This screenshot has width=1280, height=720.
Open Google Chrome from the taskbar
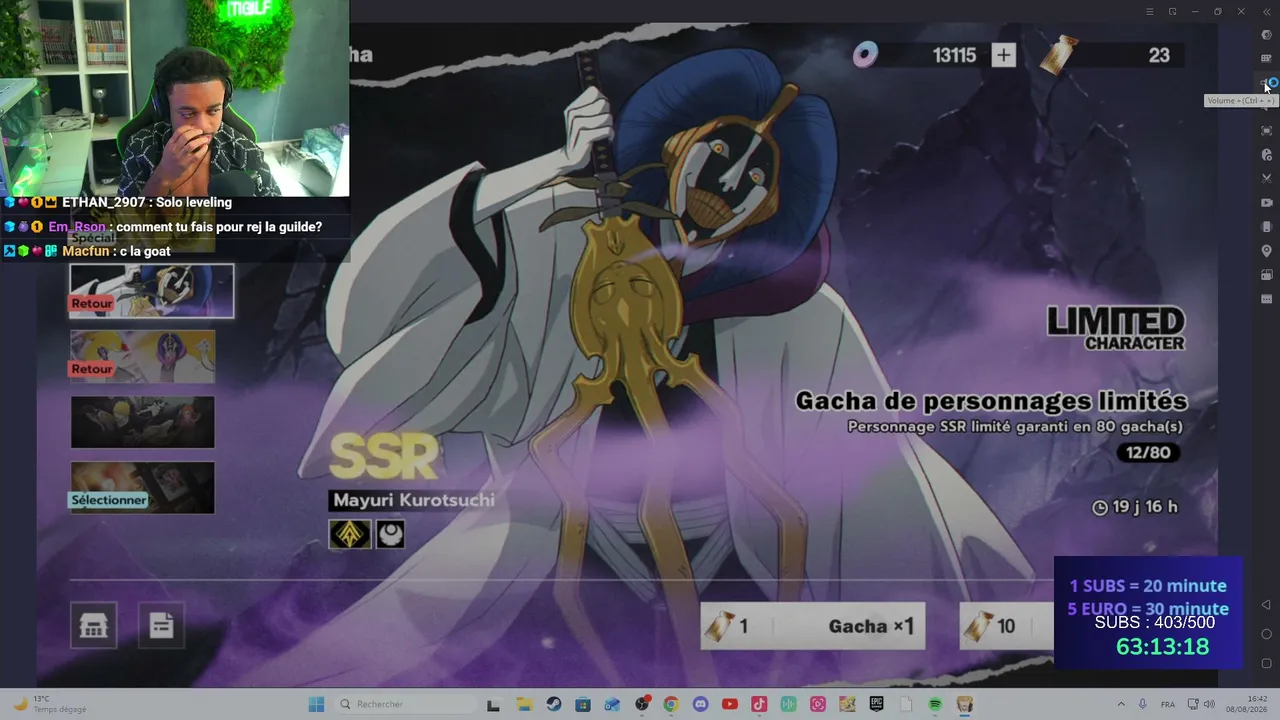671,704
